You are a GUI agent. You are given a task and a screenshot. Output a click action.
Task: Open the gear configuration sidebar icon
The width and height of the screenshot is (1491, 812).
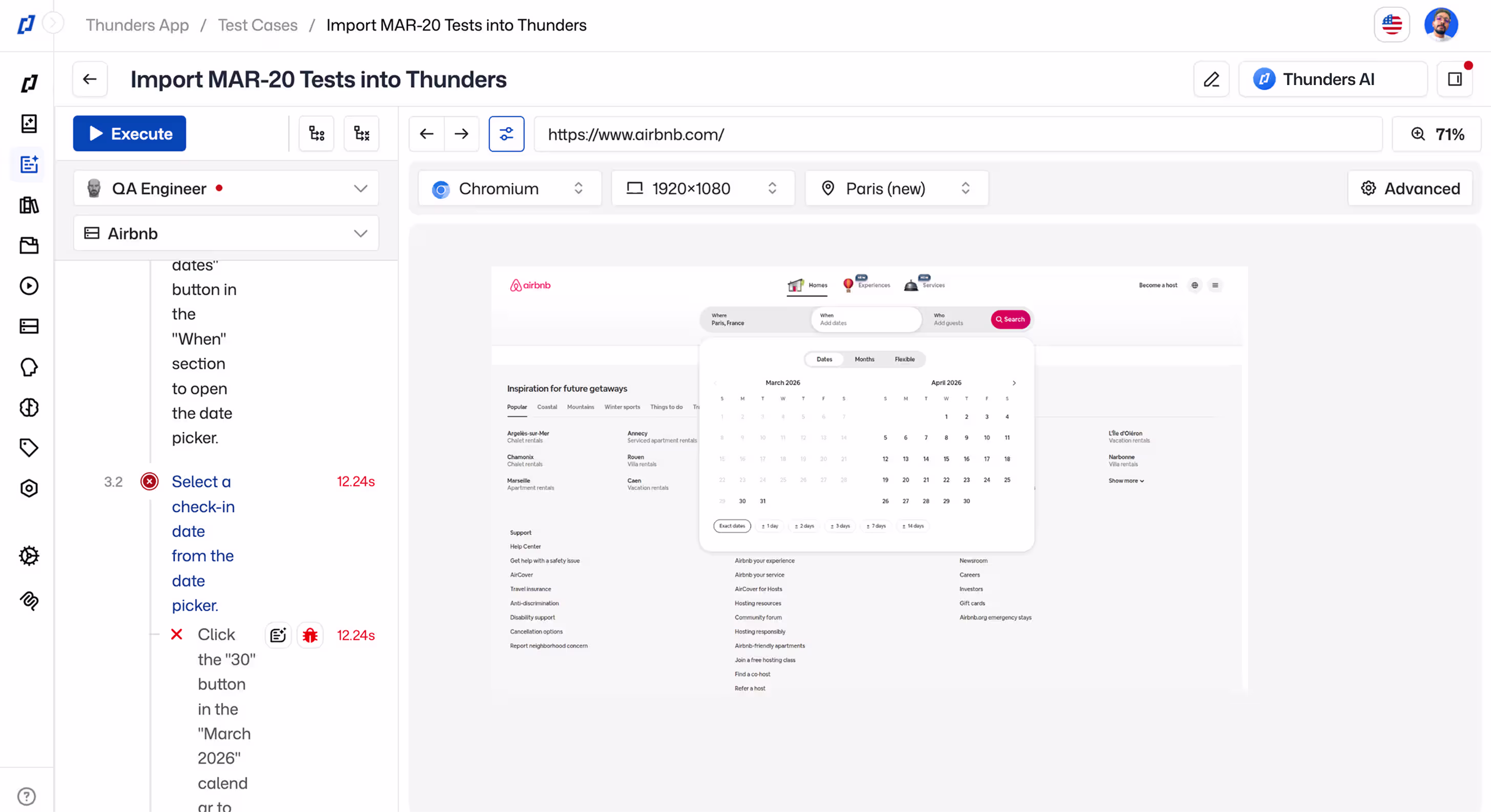[x=29, y=556]
